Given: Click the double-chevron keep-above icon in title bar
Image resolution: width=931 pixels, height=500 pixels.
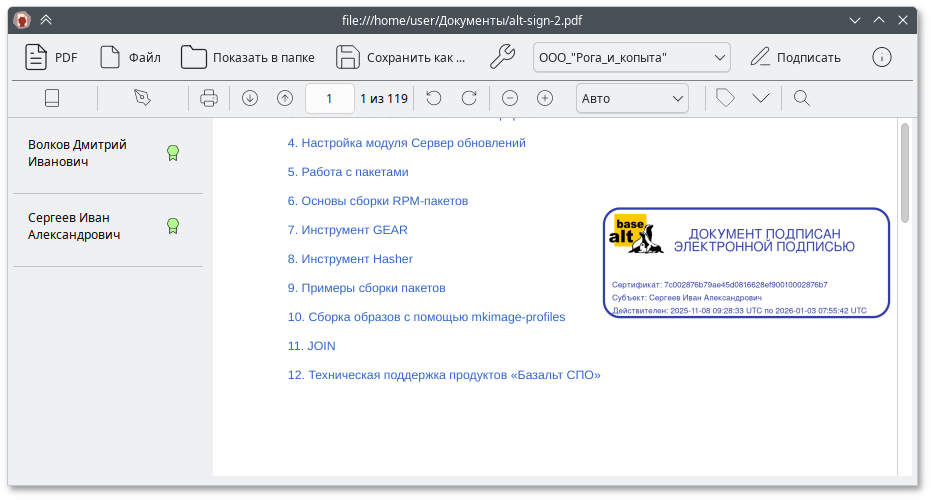Looking at the screenshot, I should coord(46,20).
